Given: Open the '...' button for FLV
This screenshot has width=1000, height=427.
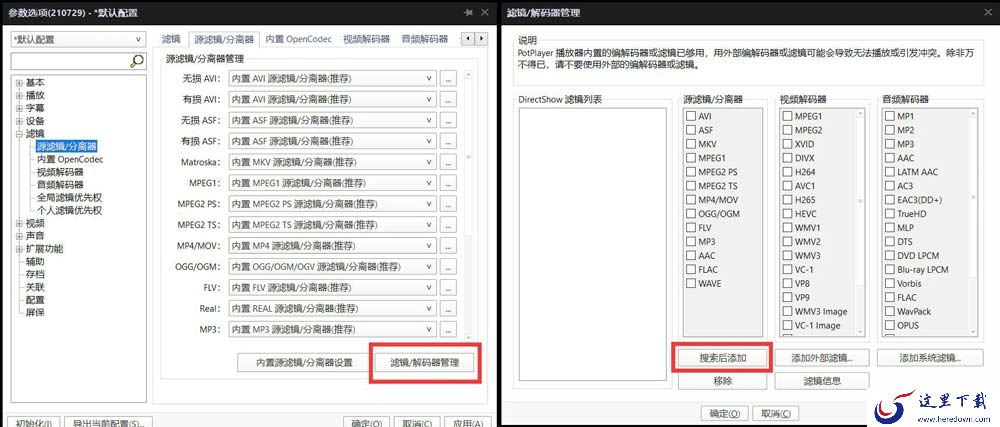Looking at the screenshot, I should [x=449, y=288].
